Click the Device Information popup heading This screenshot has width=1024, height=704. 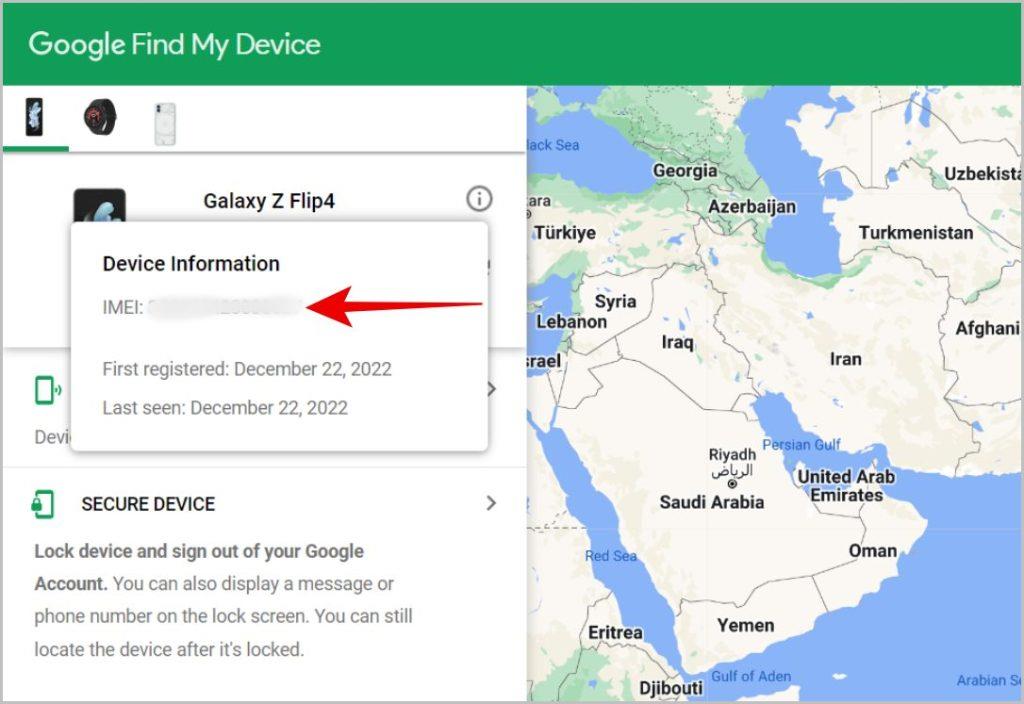click(x=191, y=264)
